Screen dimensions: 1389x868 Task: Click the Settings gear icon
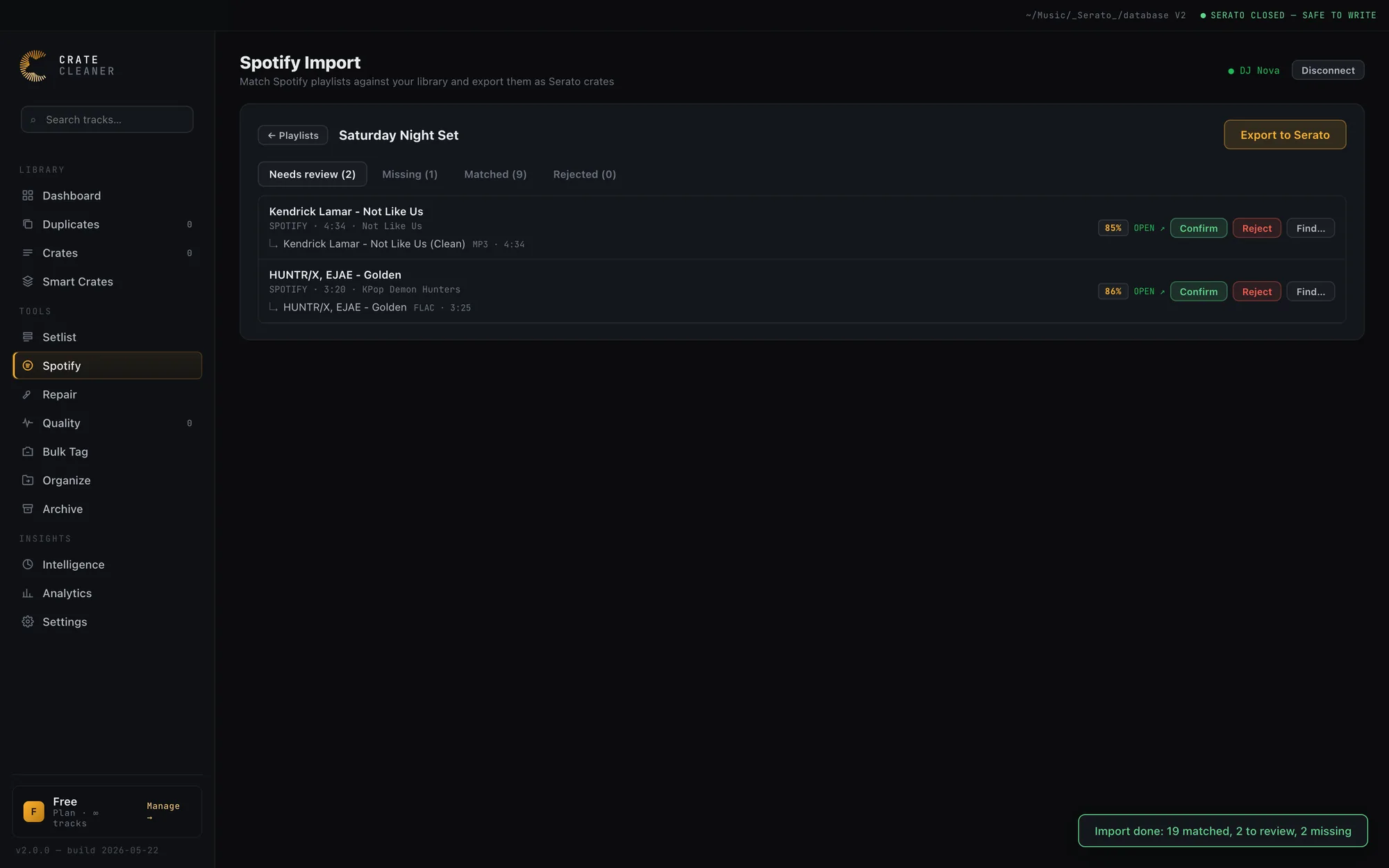click(28, 621)
